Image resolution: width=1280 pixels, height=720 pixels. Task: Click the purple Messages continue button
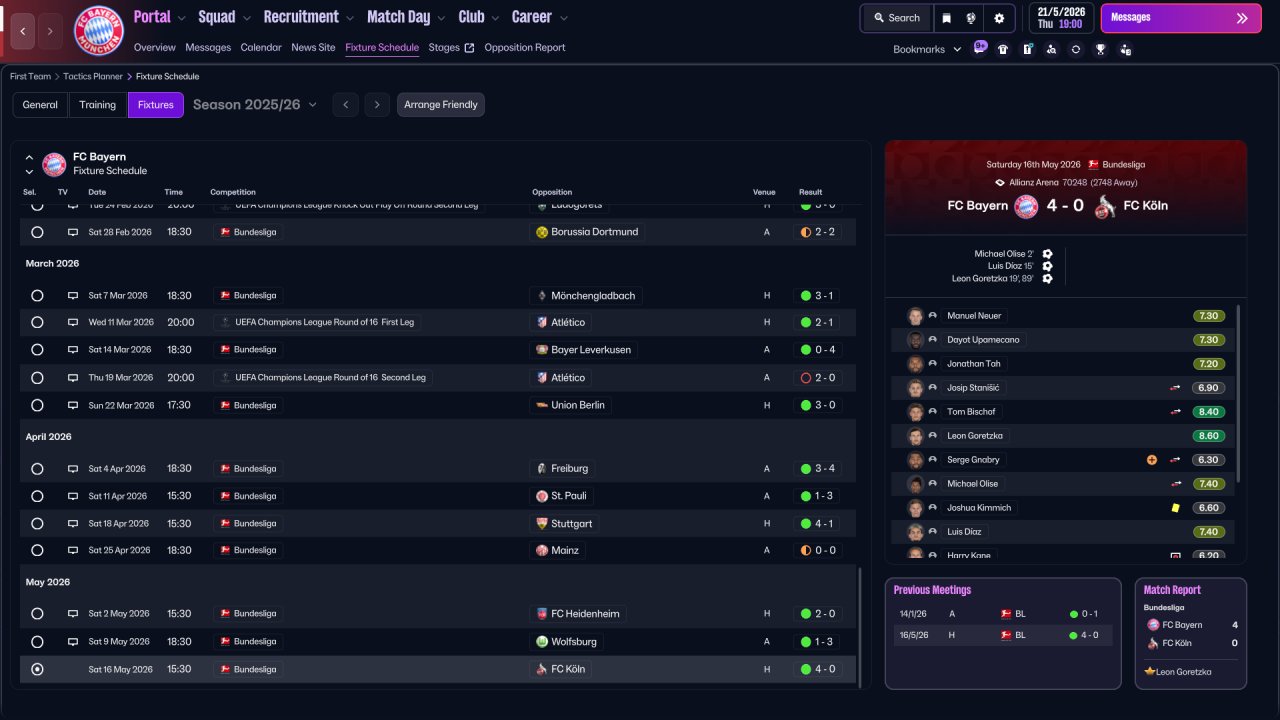1181,18
